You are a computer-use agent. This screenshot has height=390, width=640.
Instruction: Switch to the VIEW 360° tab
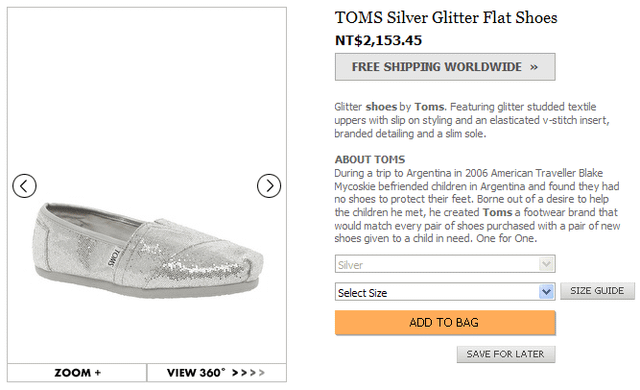point(216,372)
